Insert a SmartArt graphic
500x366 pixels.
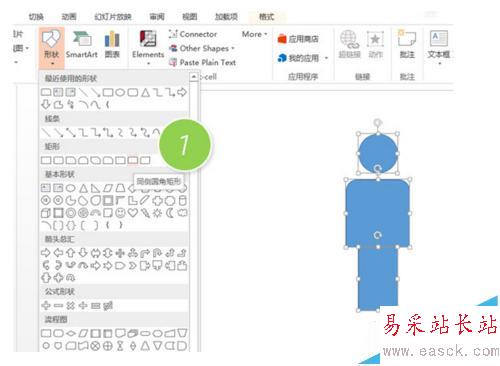tap(82, 44)
